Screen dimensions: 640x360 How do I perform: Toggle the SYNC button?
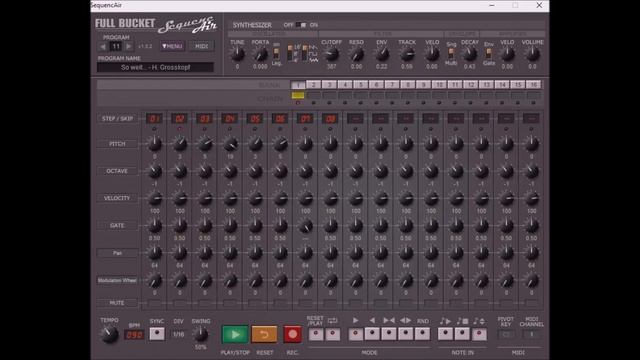157,333
